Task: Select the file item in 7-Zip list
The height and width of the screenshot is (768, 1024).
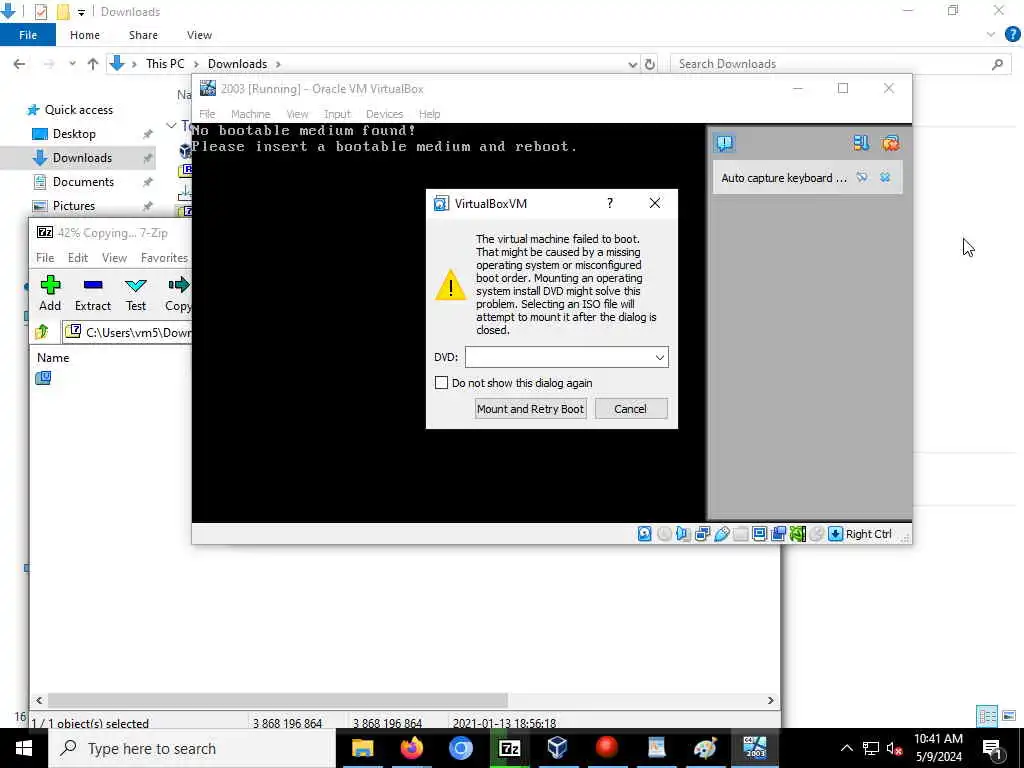Action: 43,378
